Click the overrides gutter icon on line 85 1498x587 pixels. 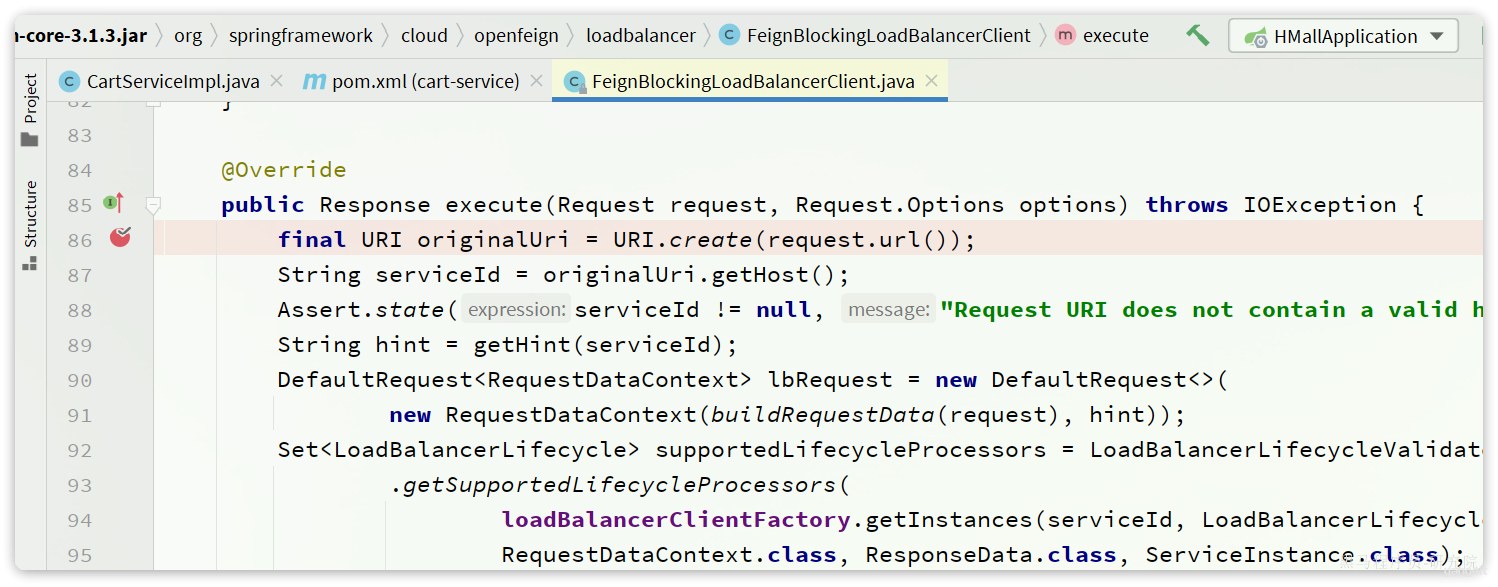pos(114,203)
